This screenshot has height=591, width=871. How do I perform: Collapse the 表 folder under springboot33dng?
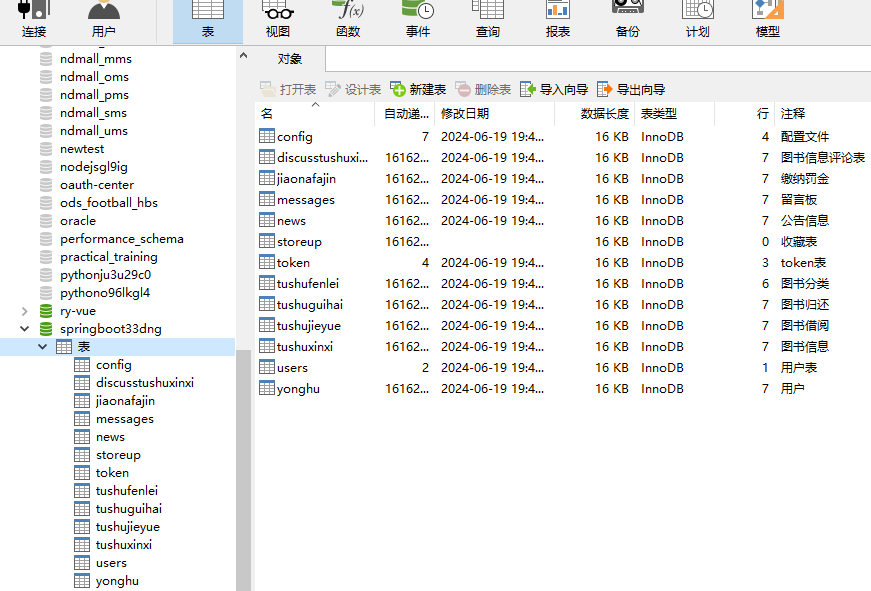(42, 346)
